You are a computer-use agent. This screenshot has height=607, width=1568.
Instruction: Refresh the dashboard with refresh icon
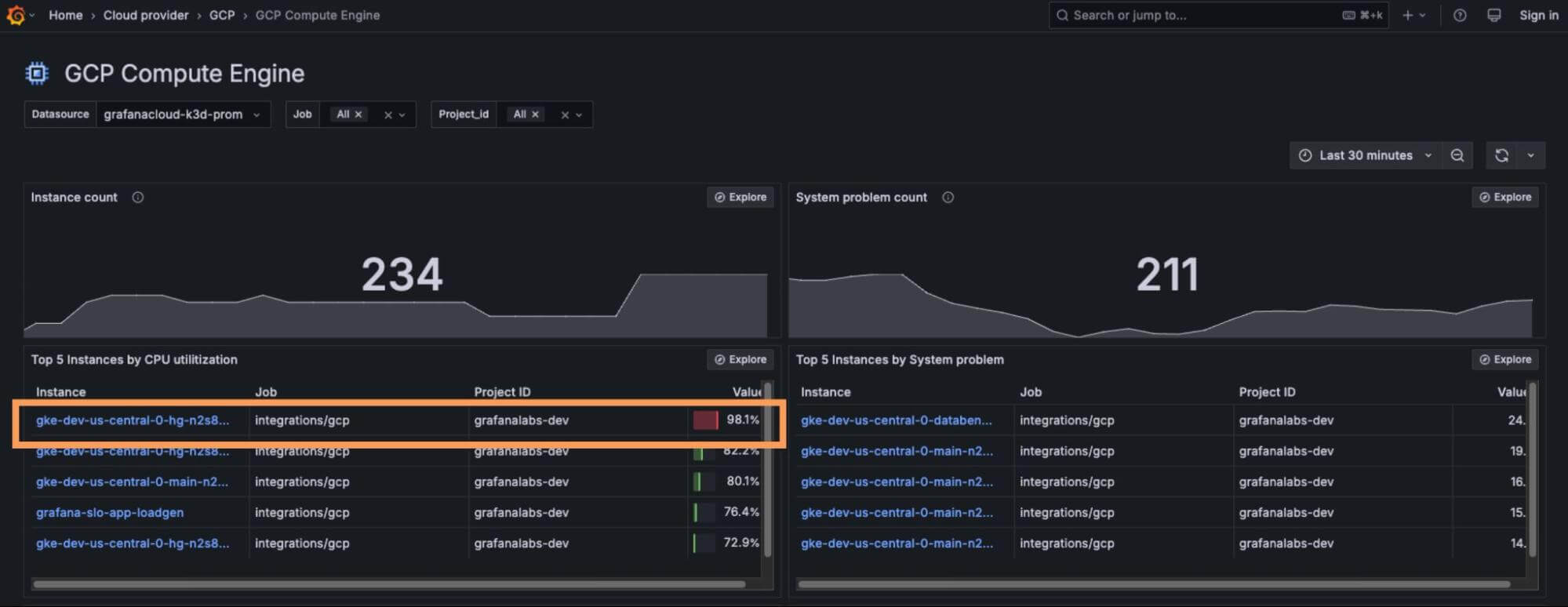tap(1501, 155)
